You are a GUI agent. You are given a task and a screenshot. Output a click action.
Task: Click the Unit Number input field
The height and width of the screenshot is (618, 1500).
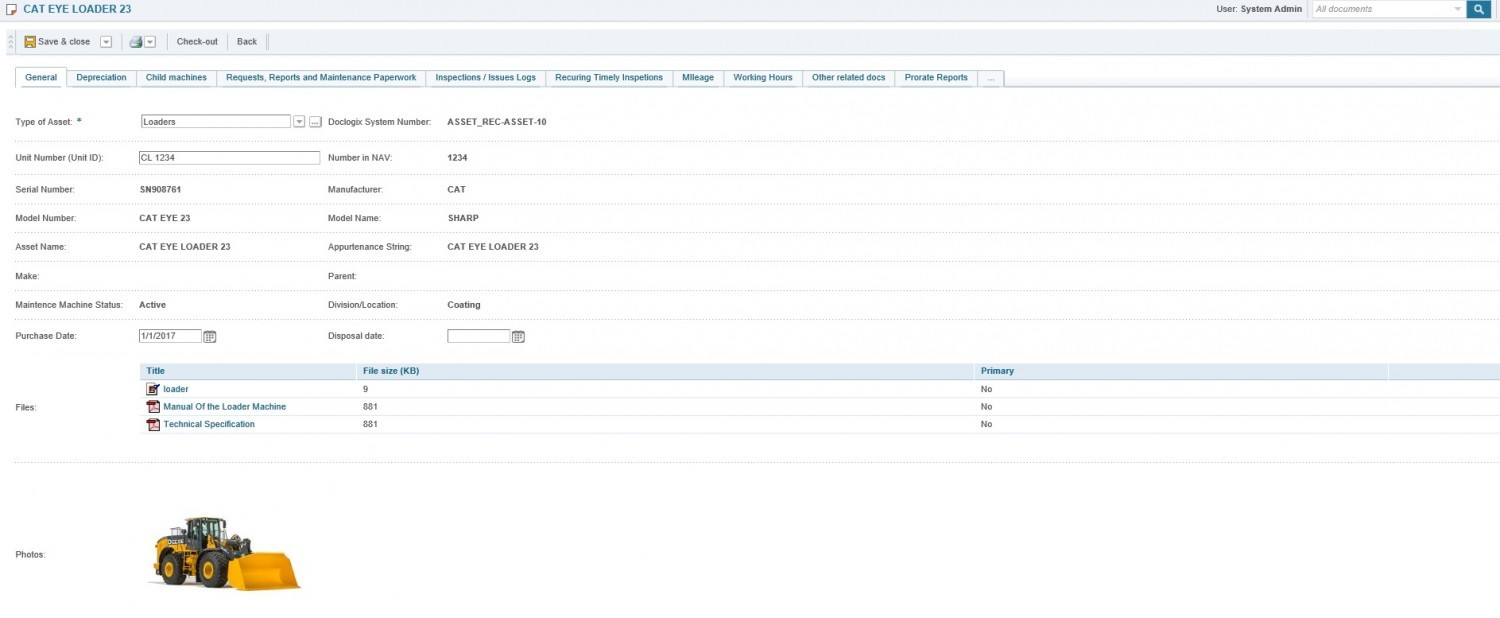229,158
